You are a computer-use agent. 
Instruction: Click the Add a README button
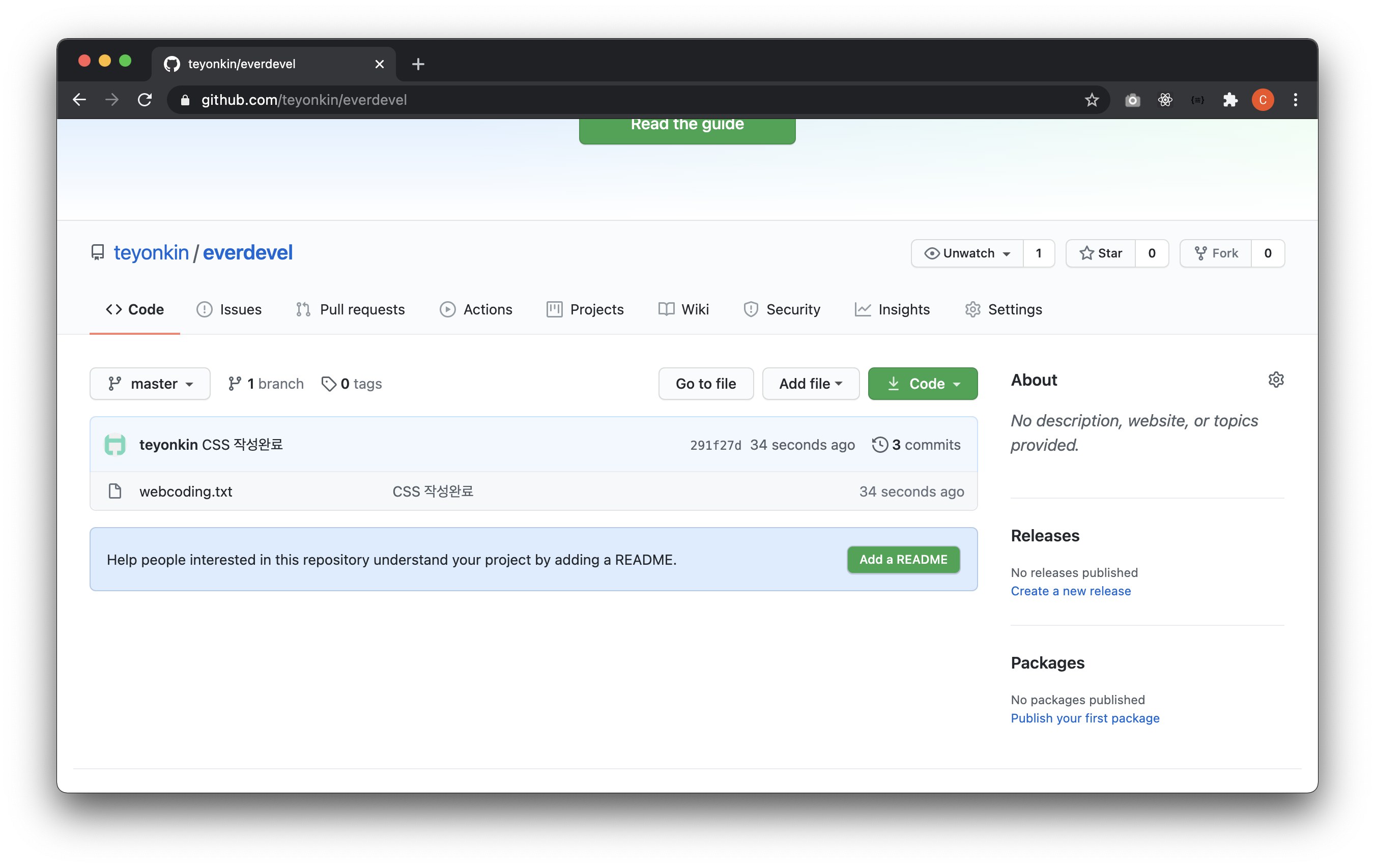(x=903, y=559)
